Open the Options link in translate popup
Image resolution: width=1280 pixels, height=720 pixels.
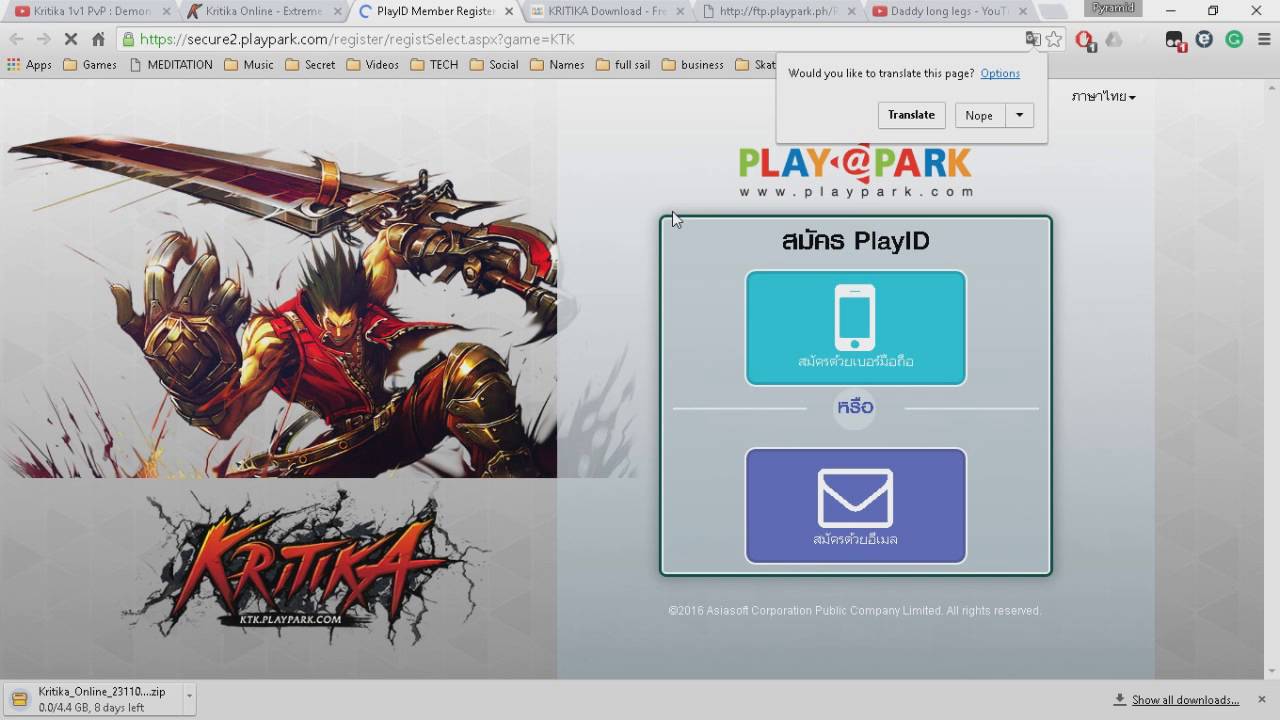[x=1000, y=73]
